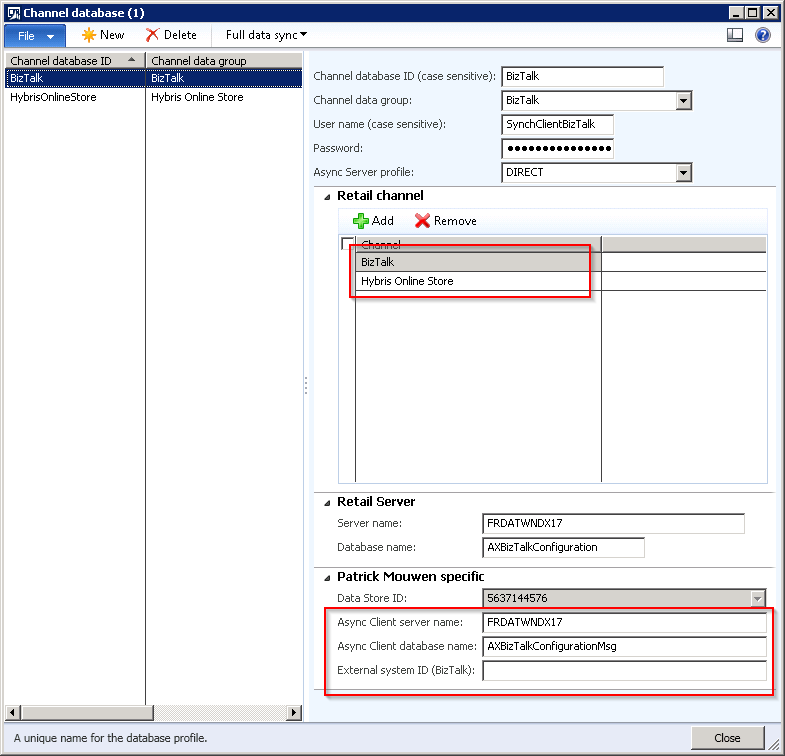The image size is (785, 756).
Task: Toggle the view layout icon beside Help
Action: [x=734, y=35]
